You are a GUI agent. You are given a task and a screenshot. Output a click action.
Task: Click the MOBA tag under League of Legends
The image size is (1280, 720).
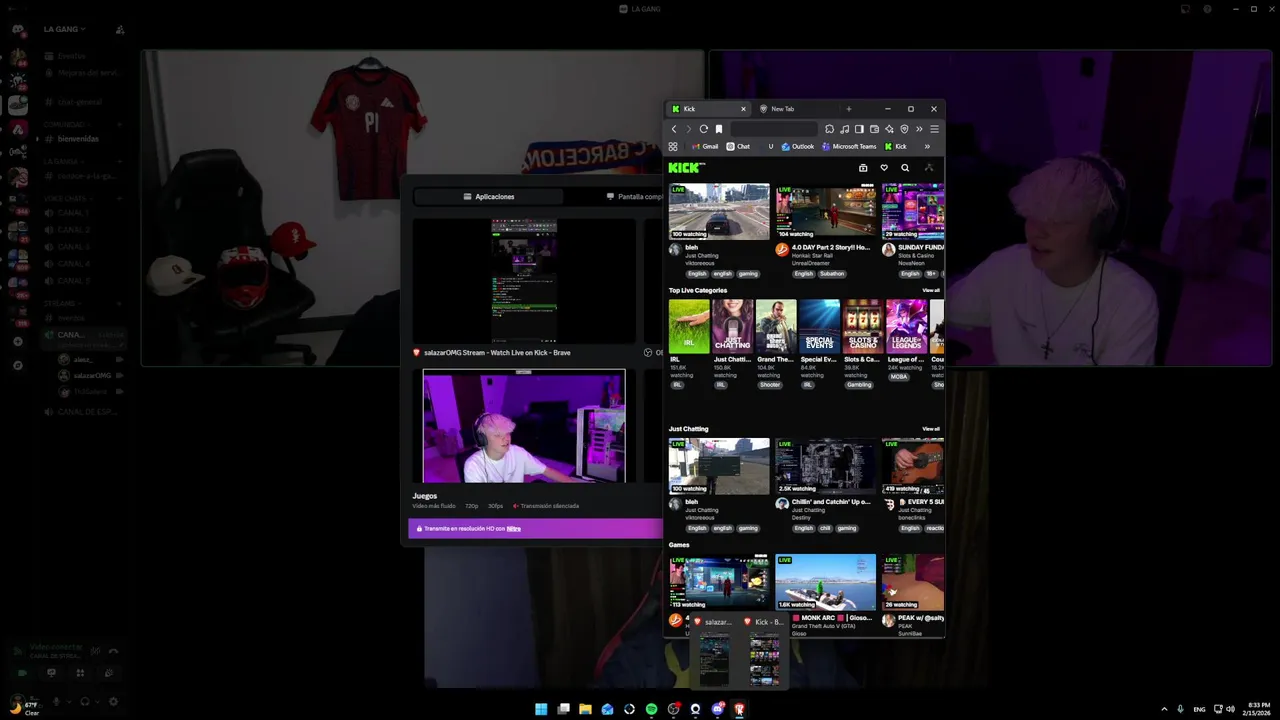tap(899, 377)
